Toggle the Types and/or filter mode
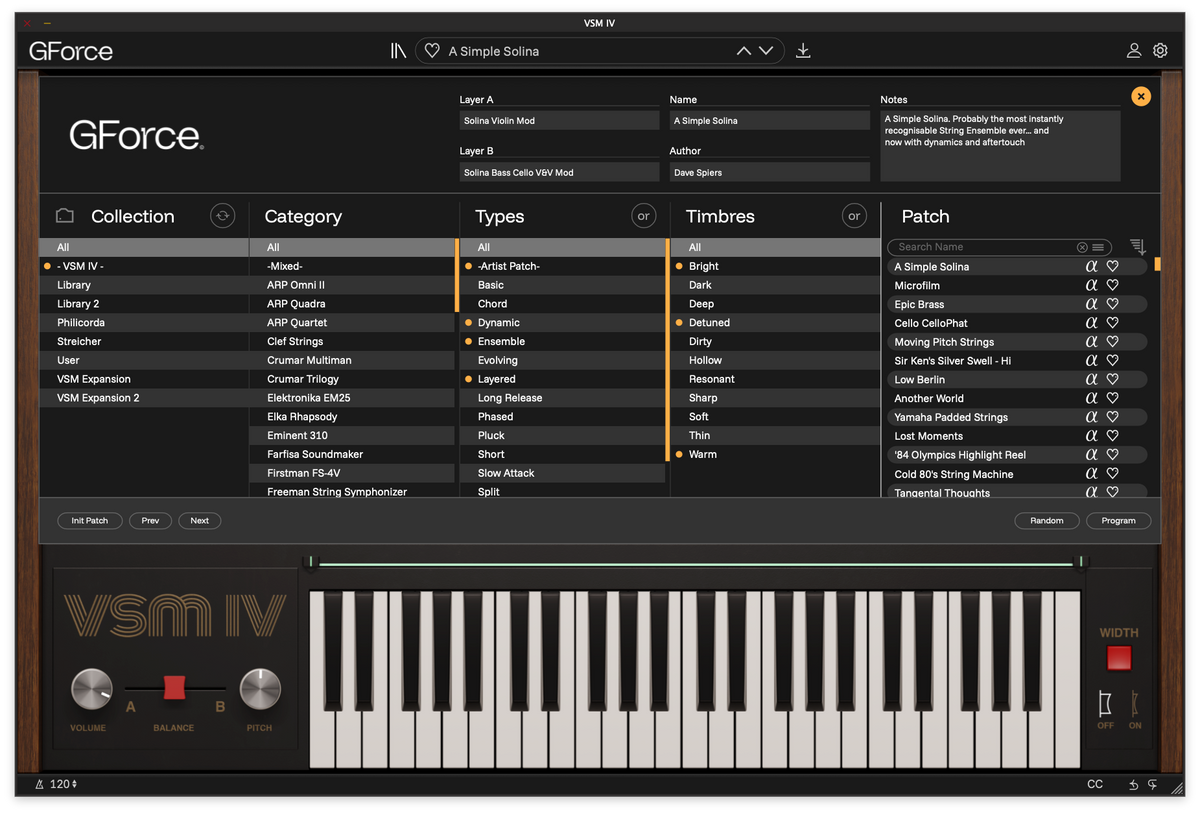The image size is (1200, 814). coord(643,215)
